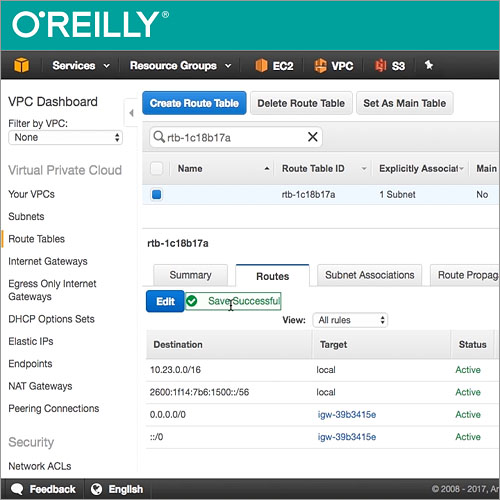
Task: Click the Feedback speech bubble icon
Action: point(17,489)
